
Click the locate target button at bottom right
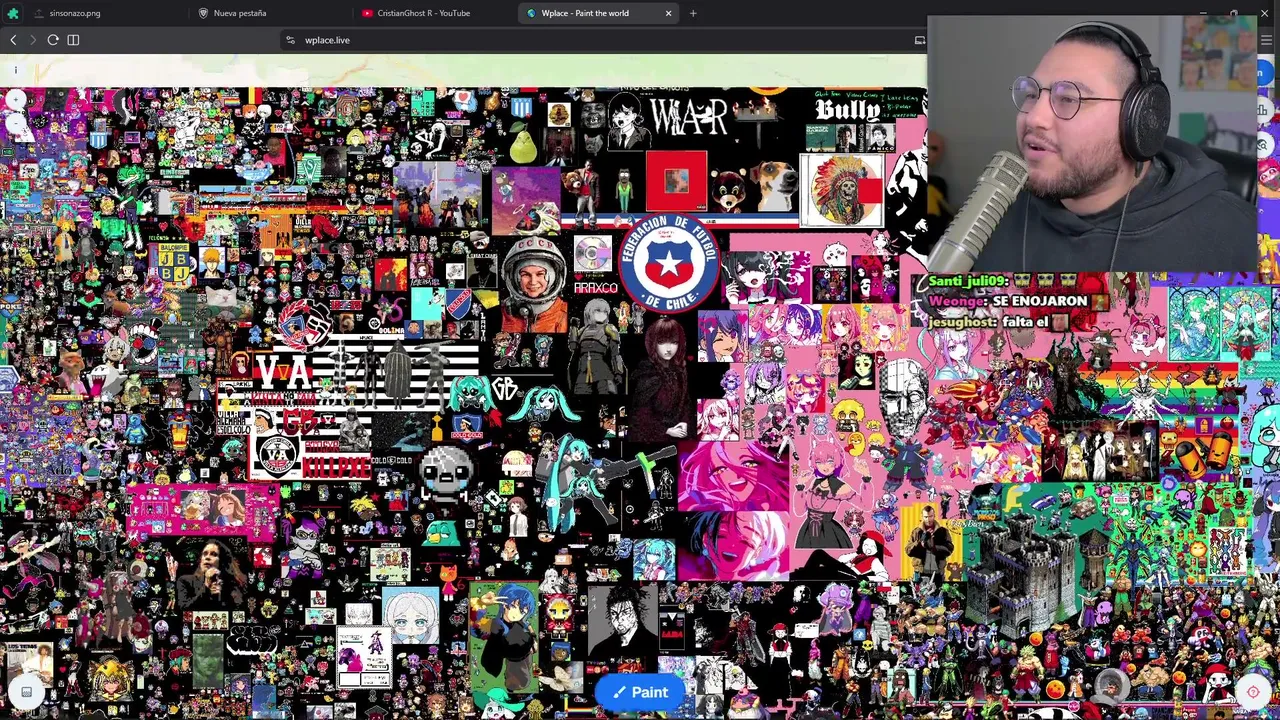(x=1253, y=692)
